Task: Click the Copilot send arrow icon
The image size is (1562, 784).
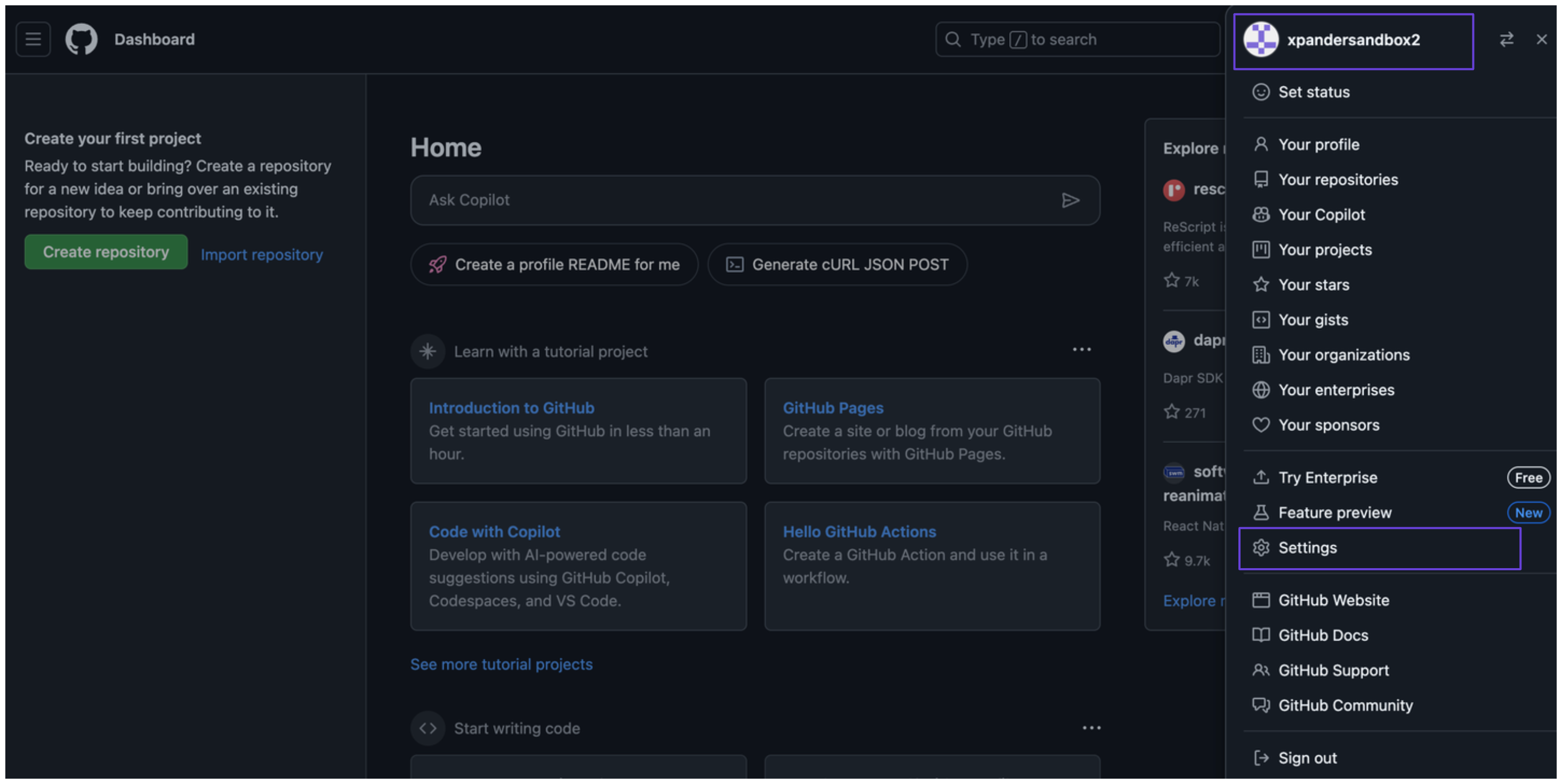Action: [1070, 200]
